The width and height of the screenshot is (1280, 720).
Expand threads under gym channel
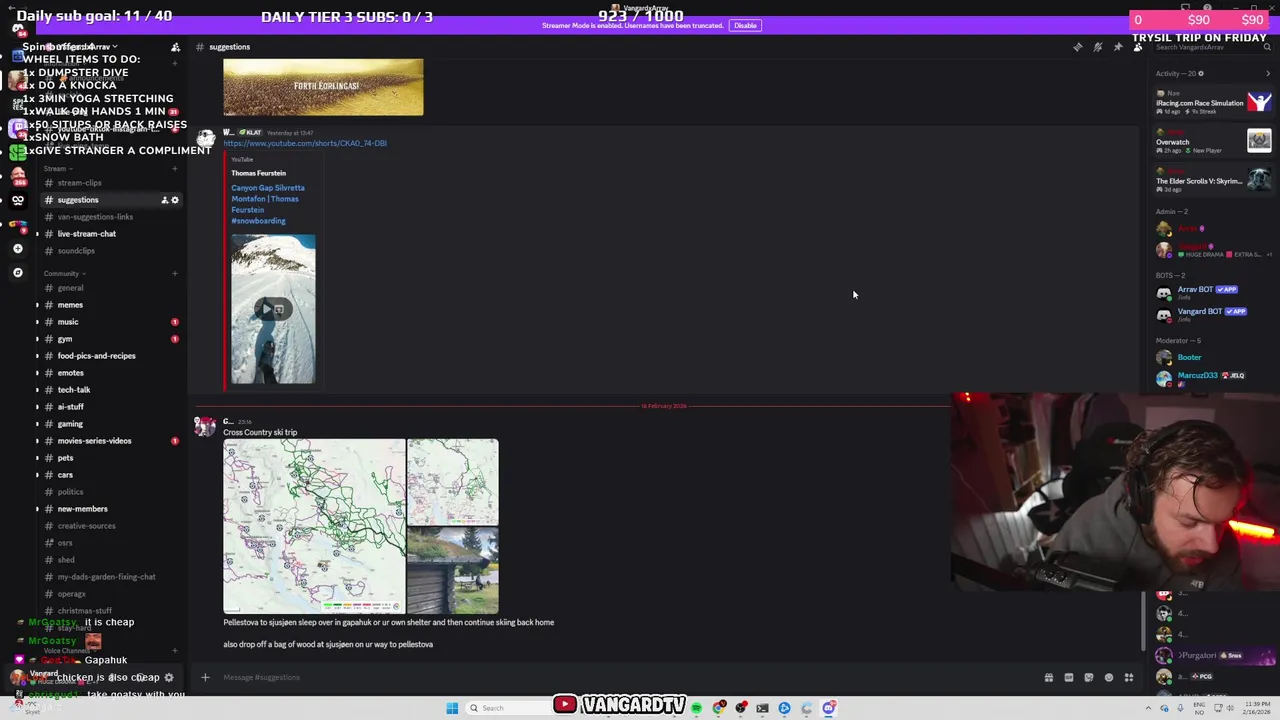[x=38, y=339]
